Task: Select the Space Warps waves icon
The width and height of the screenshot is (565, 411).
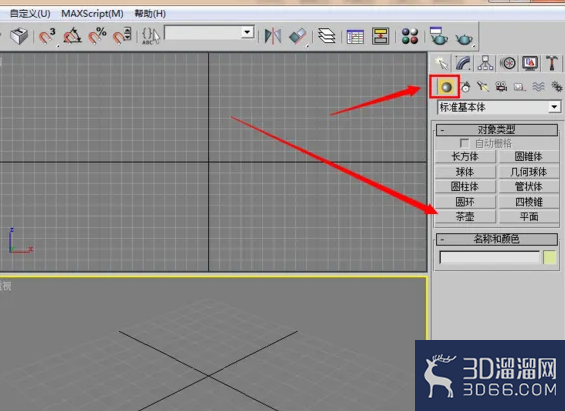Action: (x=538, y=87)
